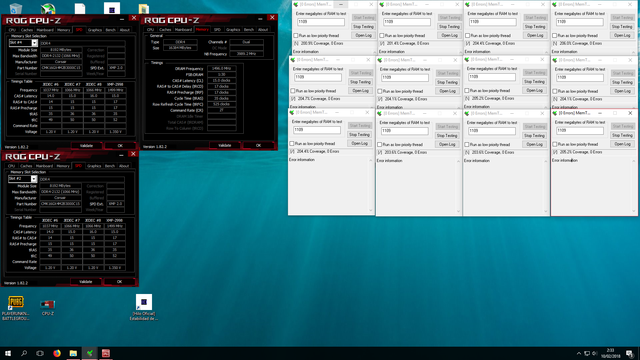
Task: Open the volume icon in the system tray
Action: [595, 353]
